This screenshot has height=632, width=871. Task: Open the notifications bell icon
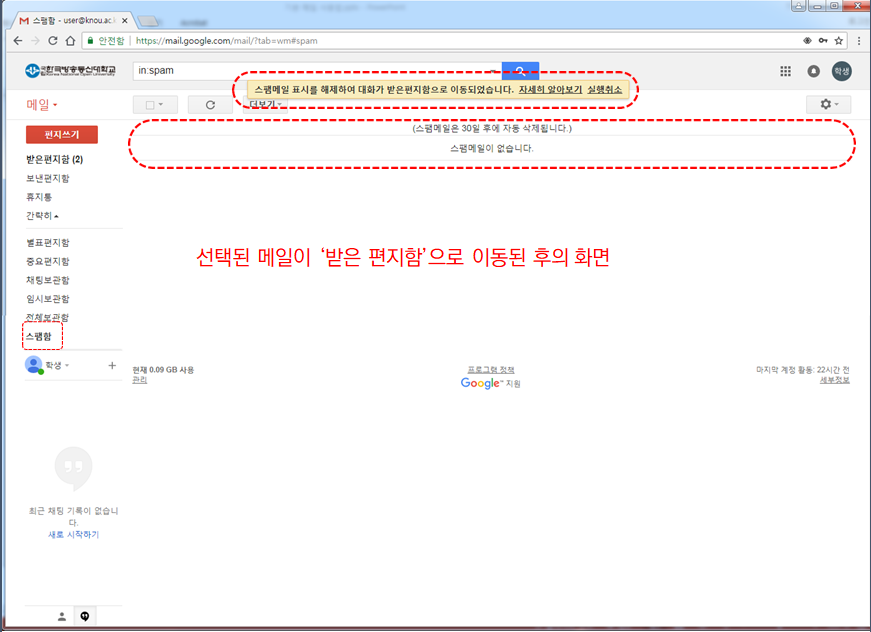[813, 71]
